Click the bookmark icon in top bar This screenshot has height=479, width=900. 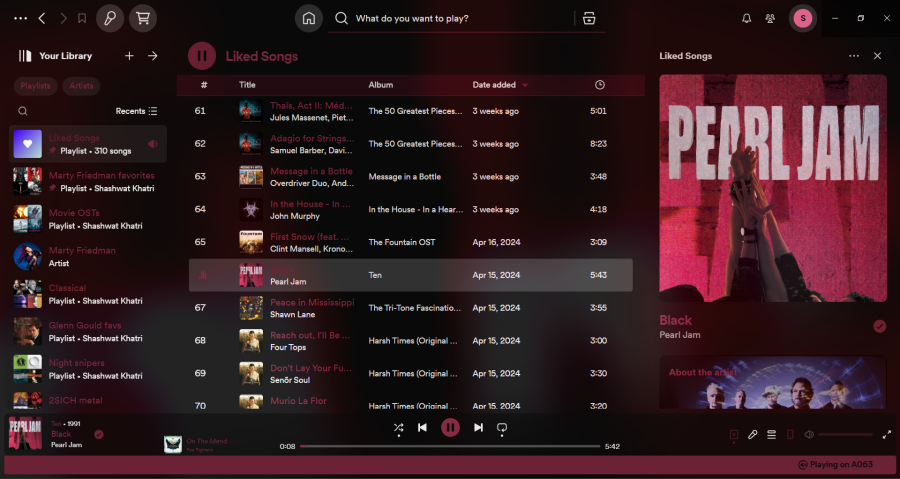(x=82, y=18)
